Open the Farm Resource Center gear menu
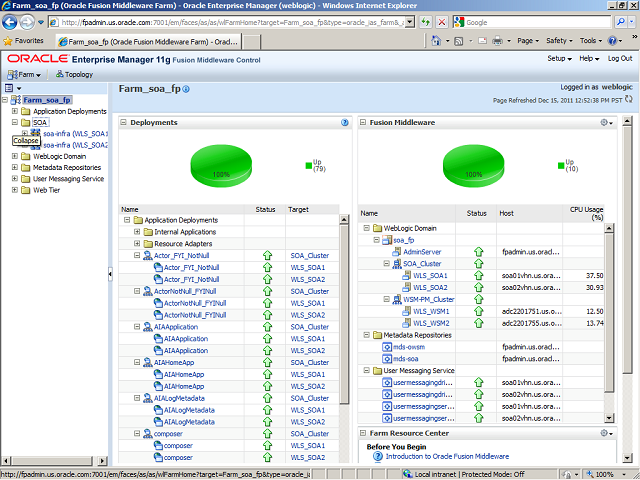This screenshot has height=480, width=640. 606,433
